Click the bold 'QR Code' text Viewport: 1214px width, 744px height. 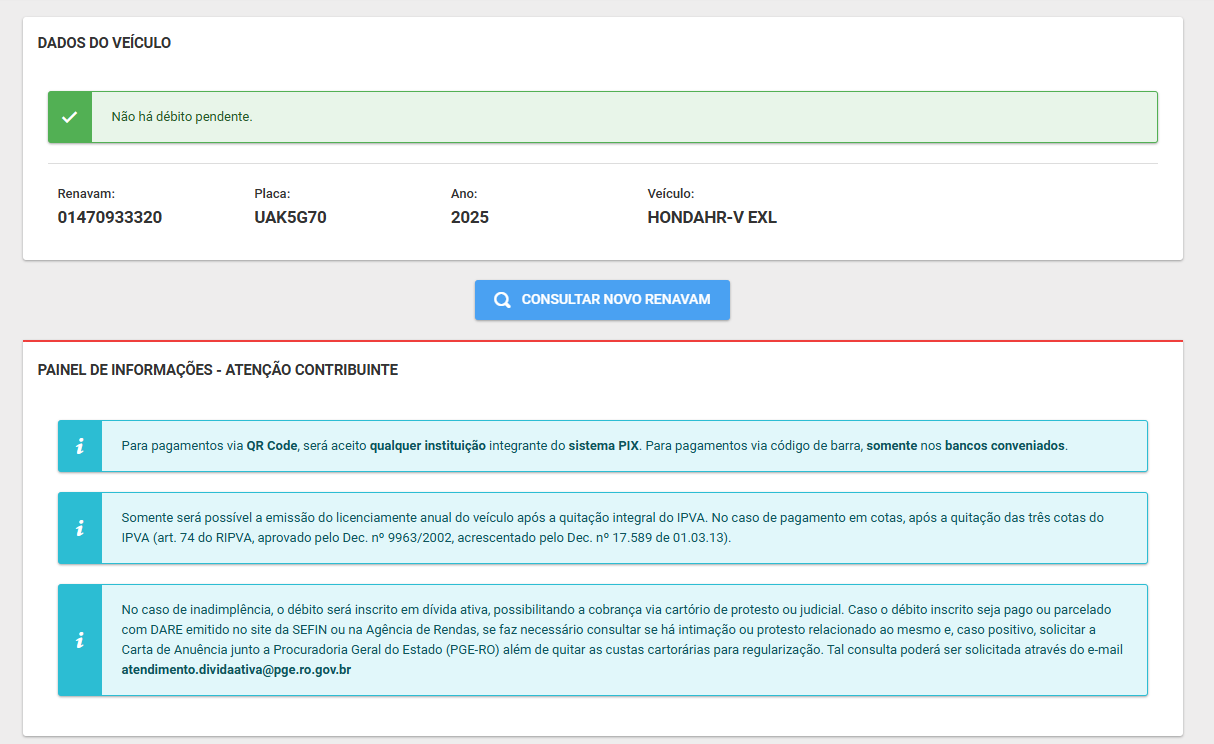tap(272, 446)
